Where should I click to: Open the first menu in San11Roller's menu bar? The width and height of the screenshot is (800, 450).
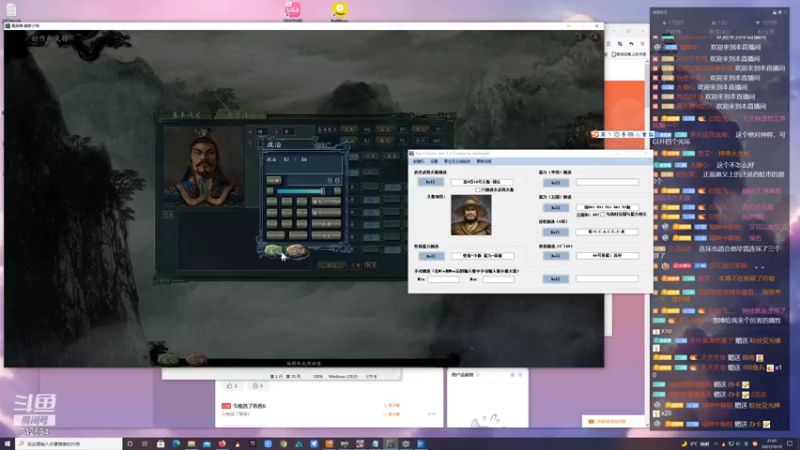point(418,161)
